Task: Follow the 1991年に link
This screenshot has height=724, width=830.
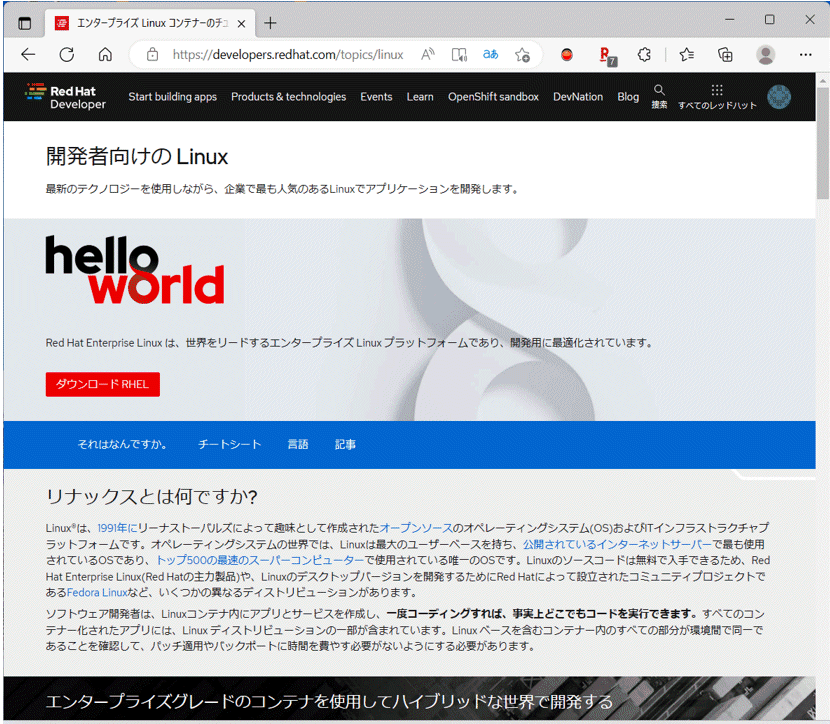Action: 118,528
